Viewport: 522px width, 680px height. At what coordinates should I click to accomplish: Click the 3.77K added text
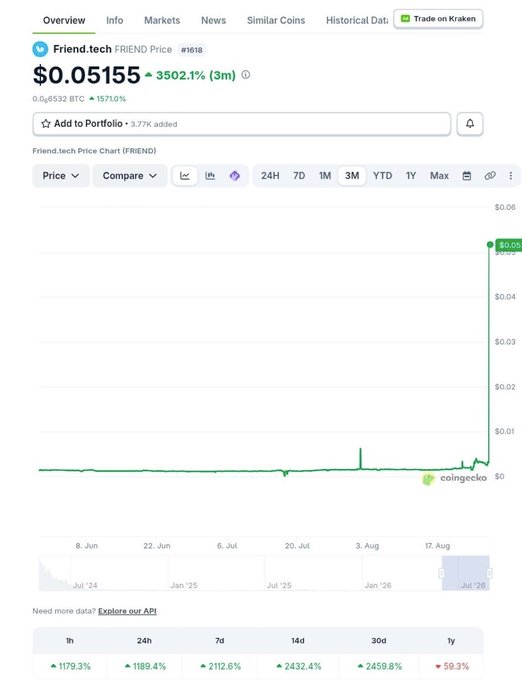point(154,124)
